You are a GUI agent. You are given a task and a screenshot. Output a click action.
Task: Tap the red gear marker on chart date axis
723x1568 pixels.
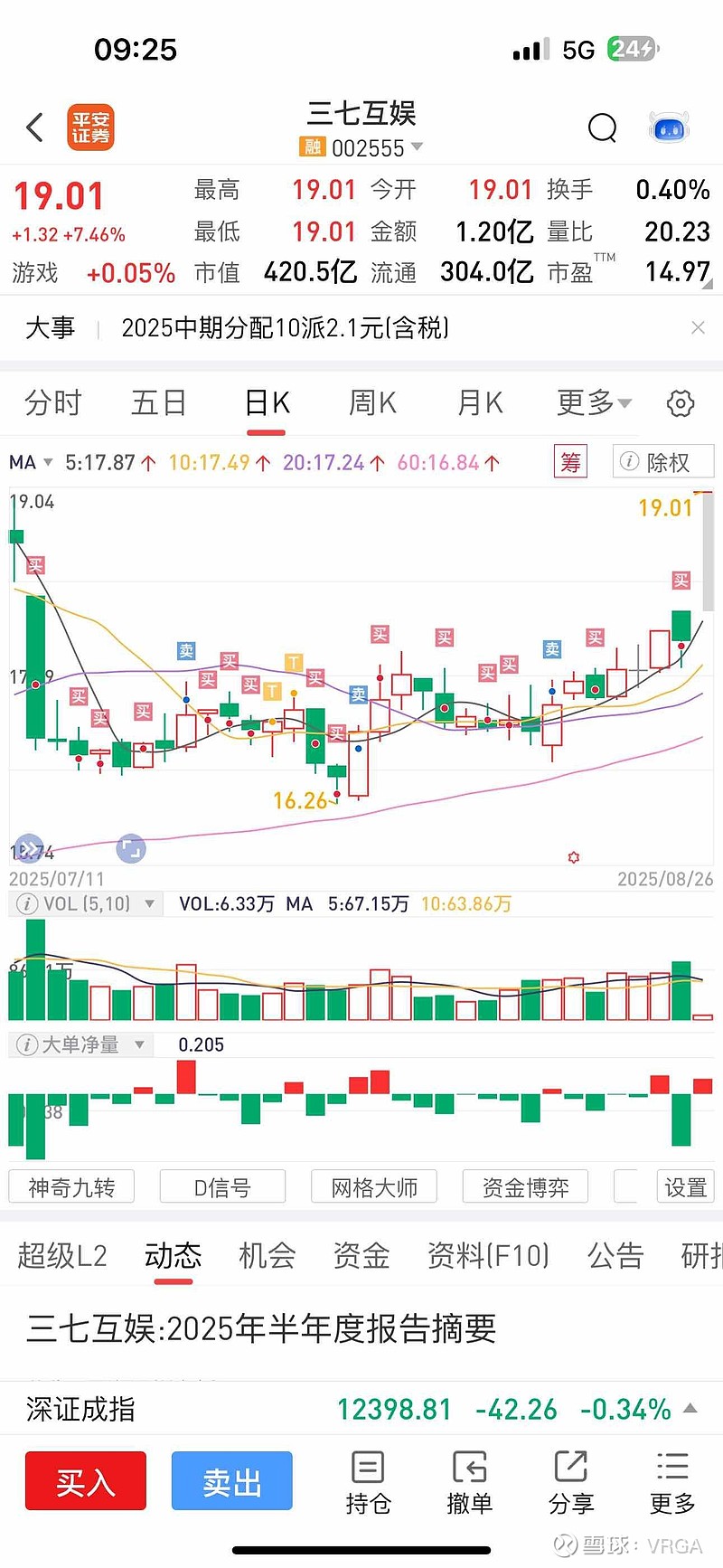(573, 856)
